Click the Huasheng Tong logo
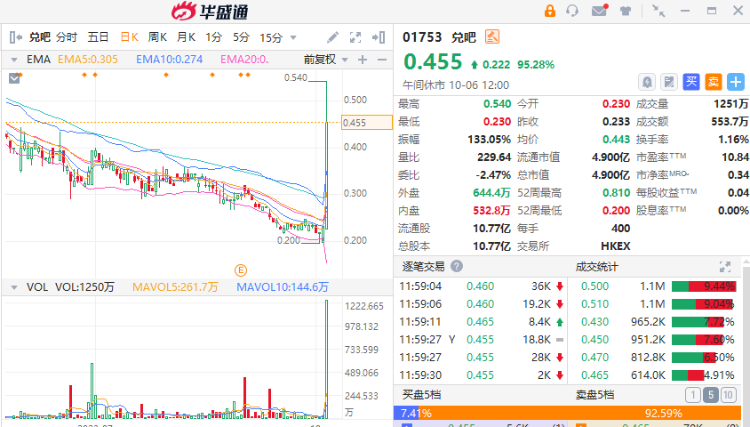This screenshot has height=427, width=750. (x=210, y=11)
